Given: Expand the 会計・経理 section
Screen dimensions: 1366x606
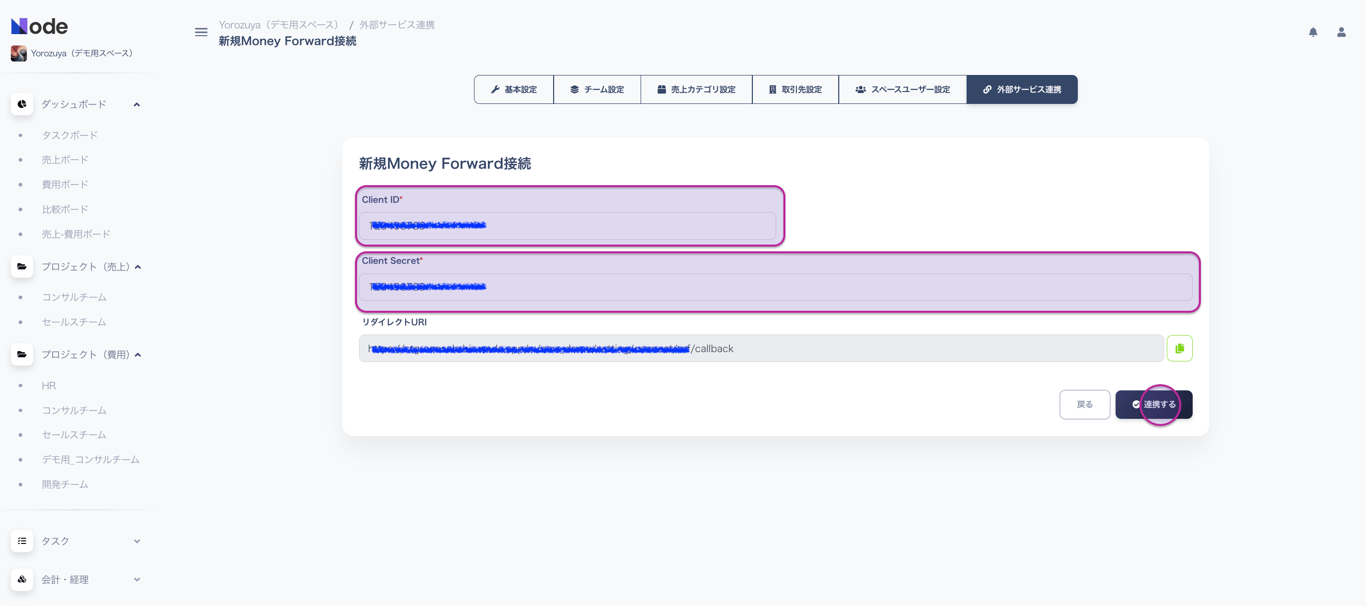Looking at the screenshot, I should pos(137,579).
